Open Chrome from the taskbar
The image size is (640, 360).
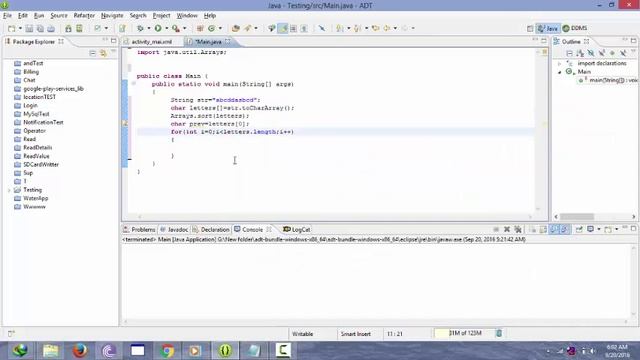167,351
